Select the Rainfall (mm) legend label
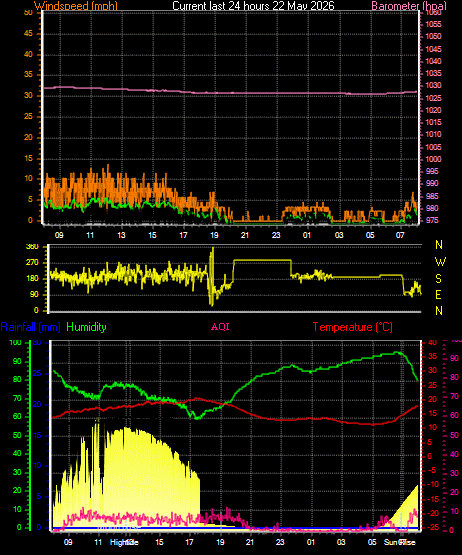This screenshot has height=555, width=462. click(x=30, y=327)
